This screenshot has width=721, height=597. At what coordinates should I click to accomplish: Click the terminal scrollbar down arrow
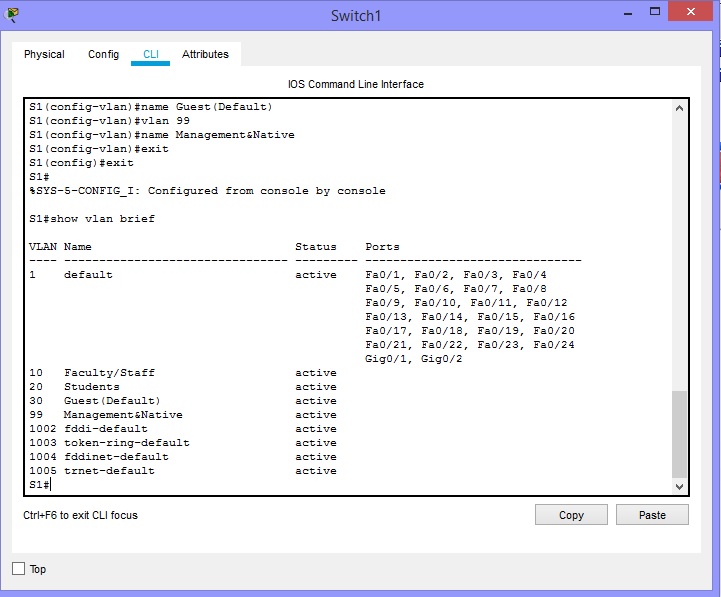tap(680, 486)
